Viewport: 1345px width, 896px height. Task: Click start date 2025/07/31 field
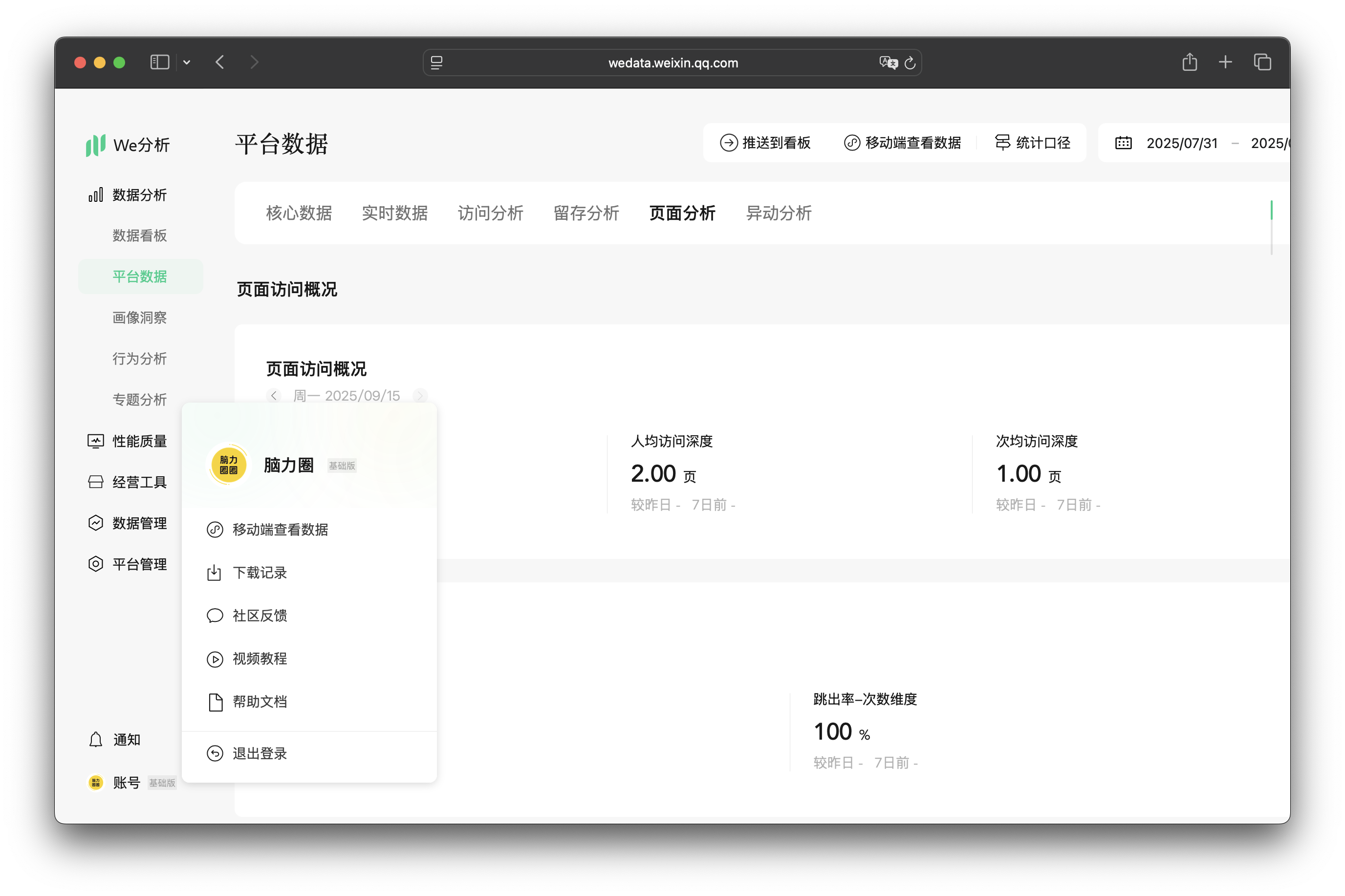click(1182, 143)
